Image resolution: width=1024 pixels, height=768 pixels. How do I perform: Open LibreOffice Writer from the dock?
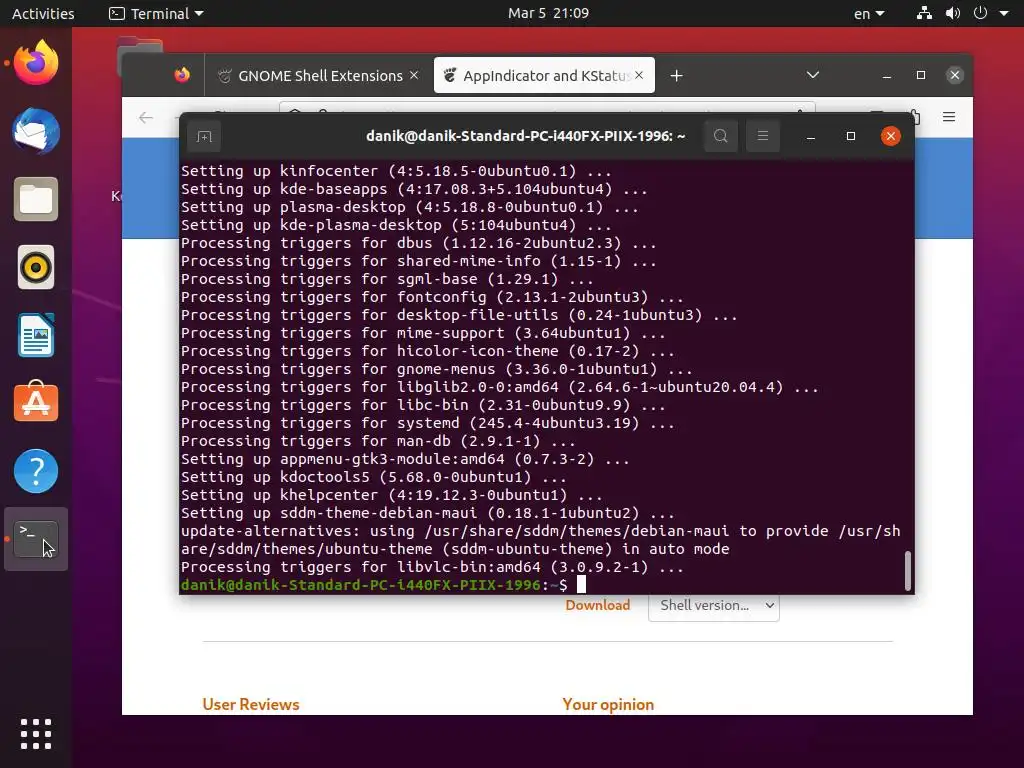[36, 335]
